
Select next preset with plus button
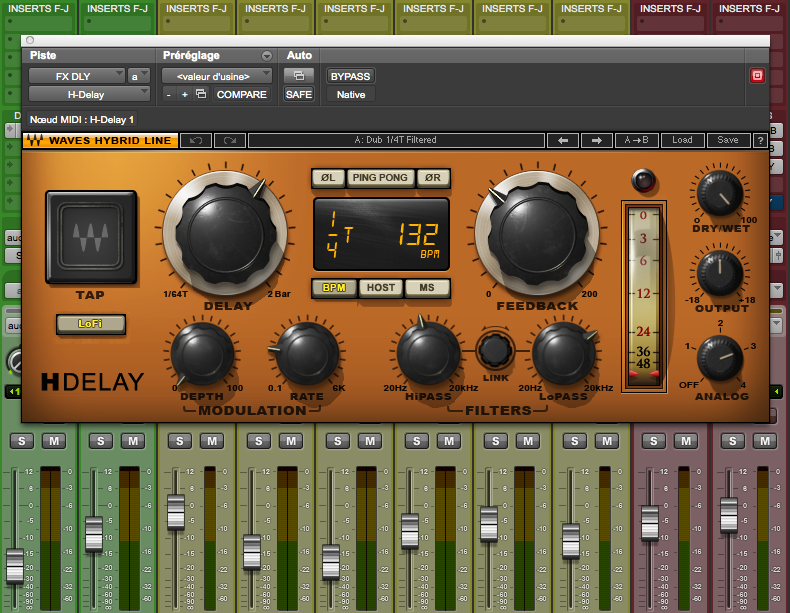[185, 95]
